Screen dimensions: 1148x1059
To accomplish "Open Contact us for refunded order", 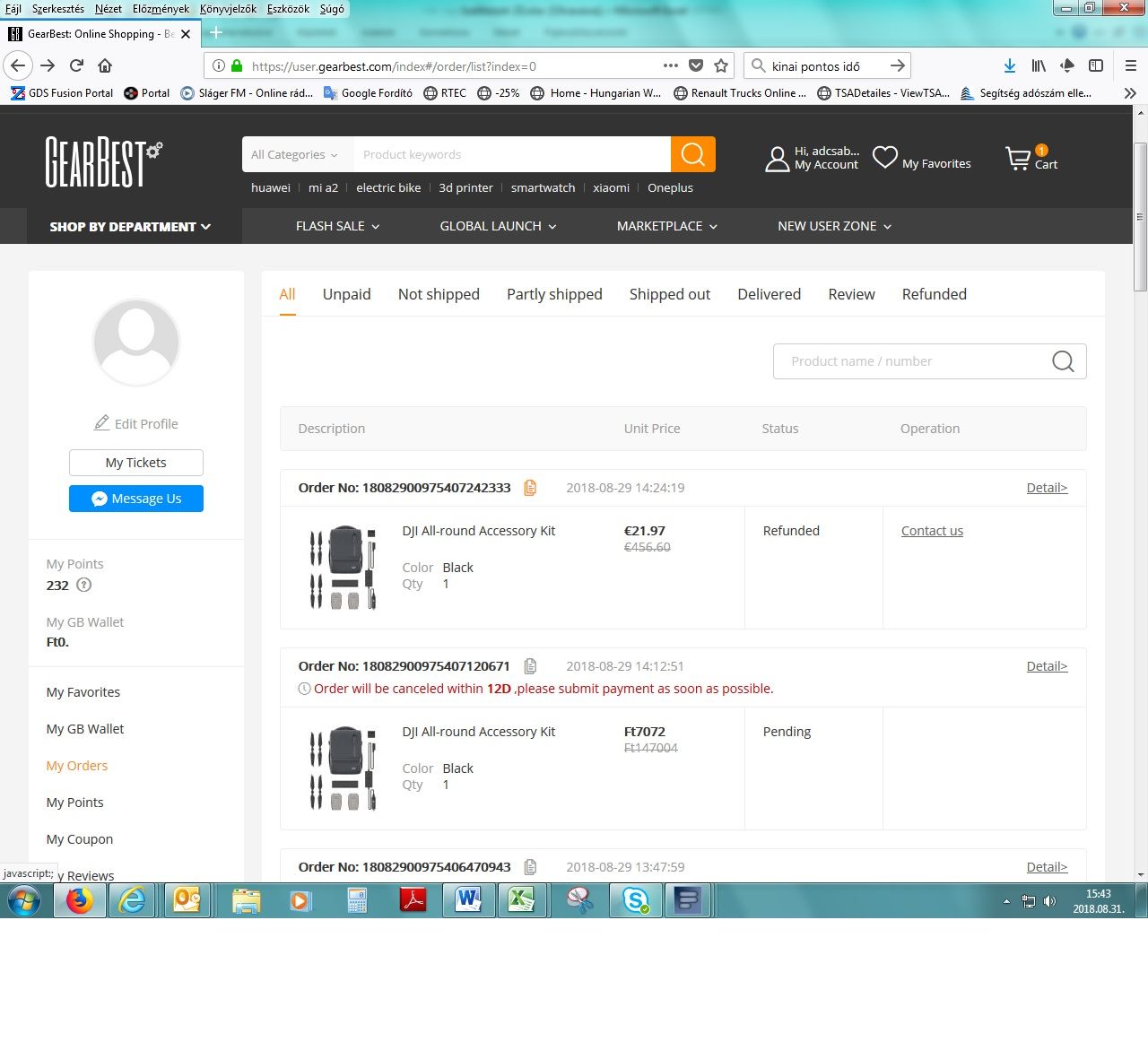I will click(x=932, y=531).
